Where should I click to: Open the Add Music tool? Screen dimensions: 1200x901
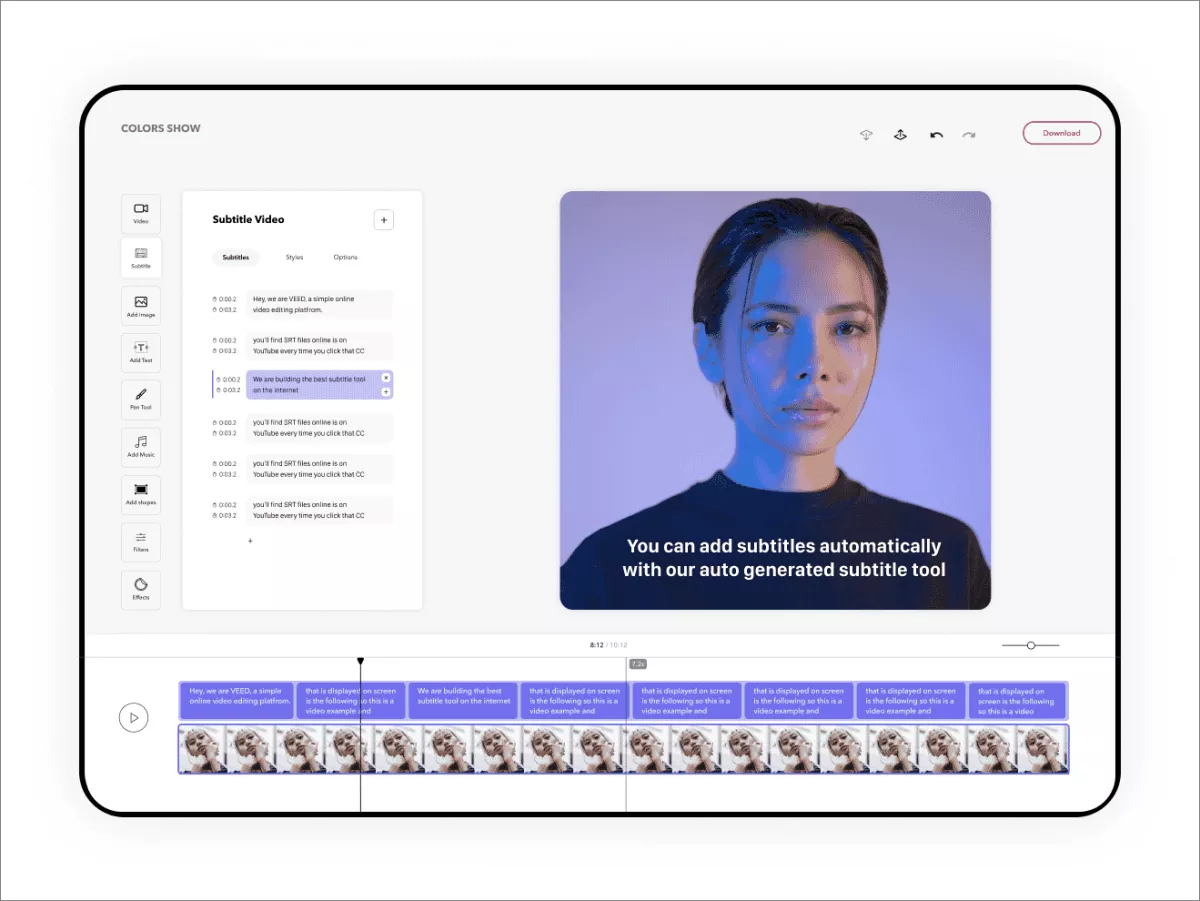(141, 446)
